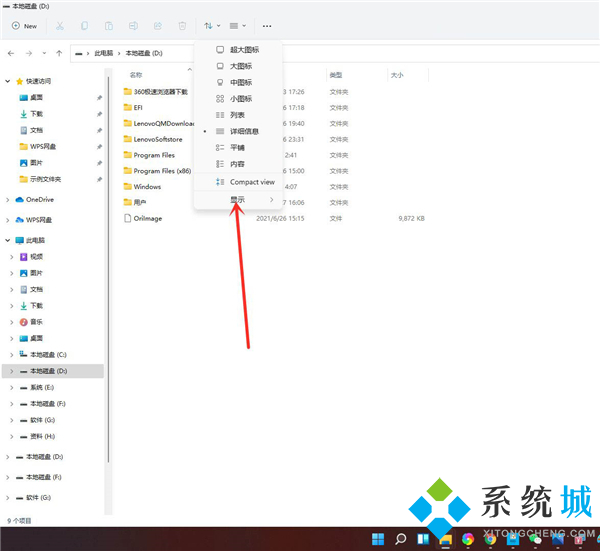600x551 pixels.
Task: Open the See more ellipsis menu
Action: (267, 26)
